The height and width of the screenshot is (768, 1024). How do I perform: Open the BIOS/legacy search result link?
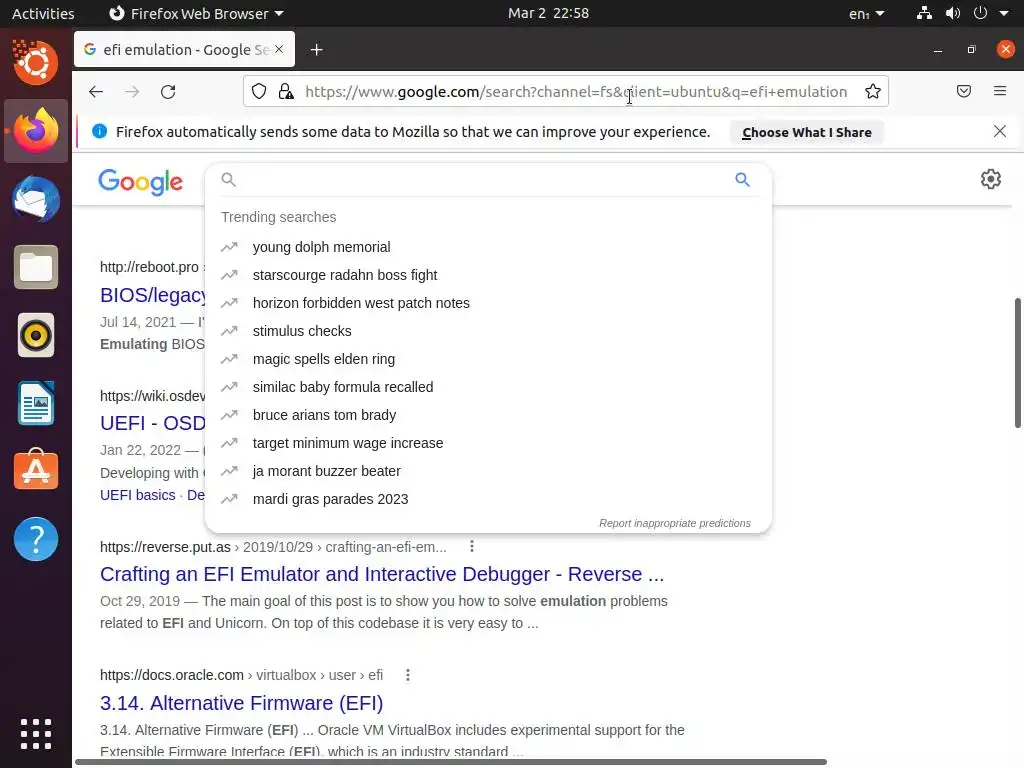click(x=153, y=295)
